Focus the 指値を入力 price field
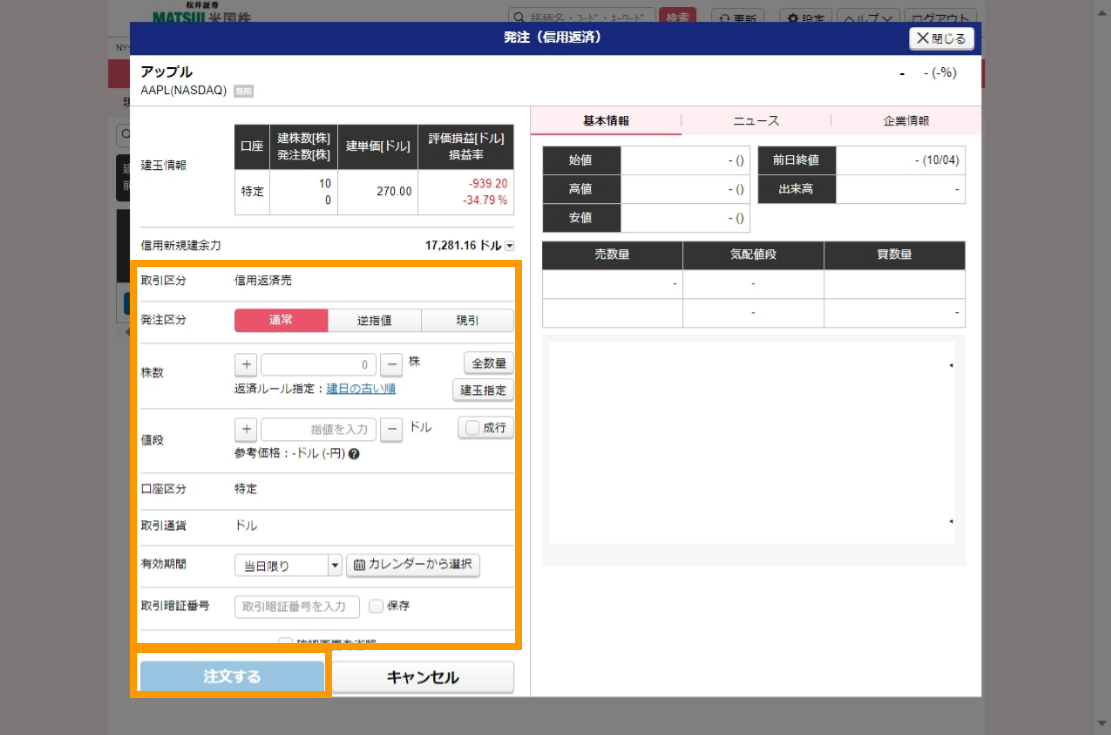This screenshot has height=735, width=1111. [318, 429]
